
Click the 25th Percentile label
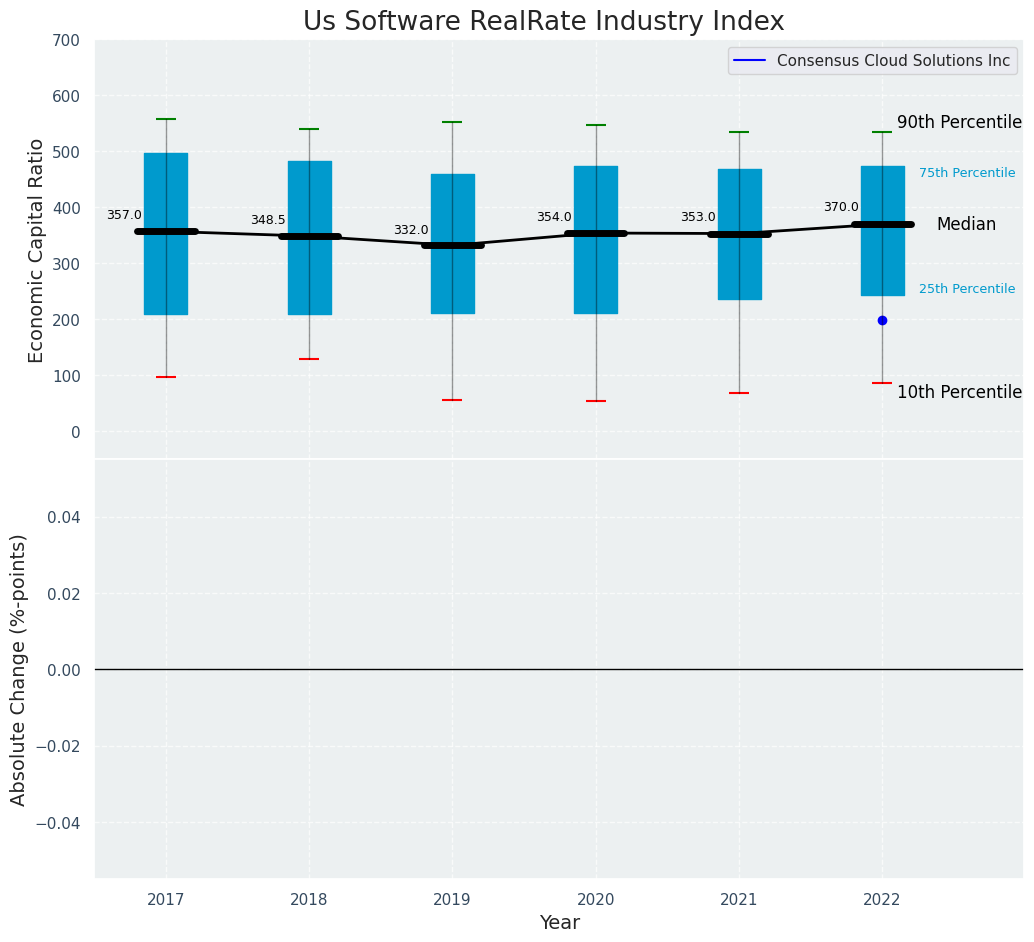(966, 289)
